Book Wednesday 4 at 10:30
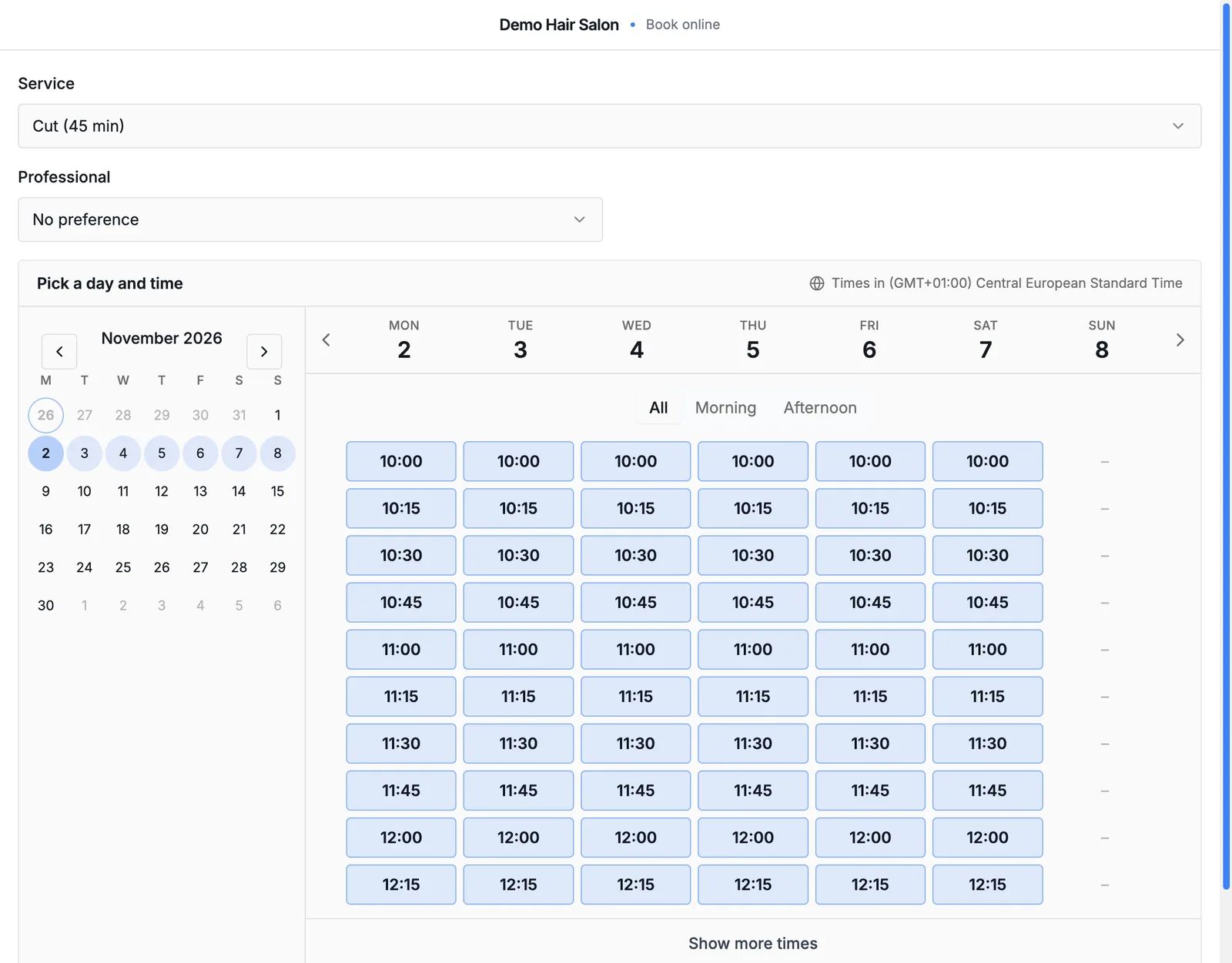The height and width of the screenshot is (963, 1232). 635,556
